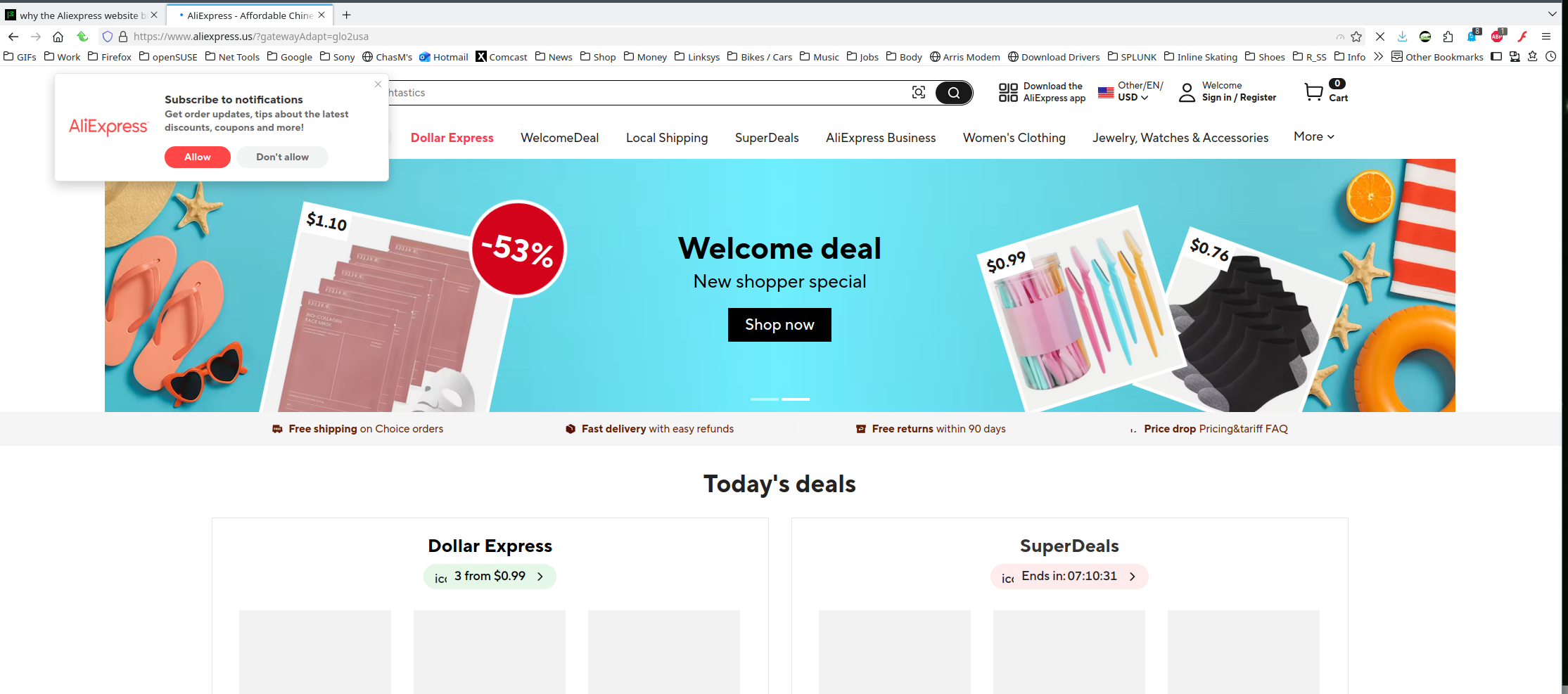The height and width of the screenshot is (694, 1568).
Task: Dismiss the notification popup with X
Action: coord(378,84)
